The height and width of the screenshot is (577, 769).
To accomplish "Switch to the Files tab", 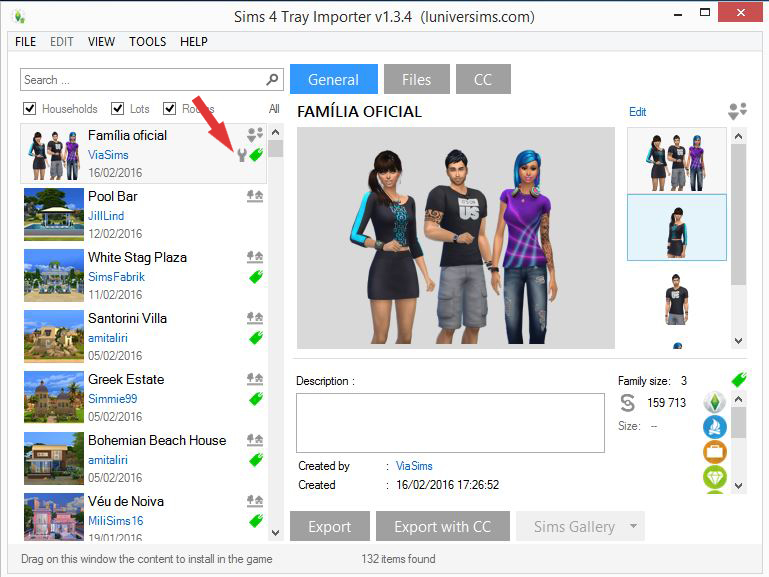I will tap(416, 79).
